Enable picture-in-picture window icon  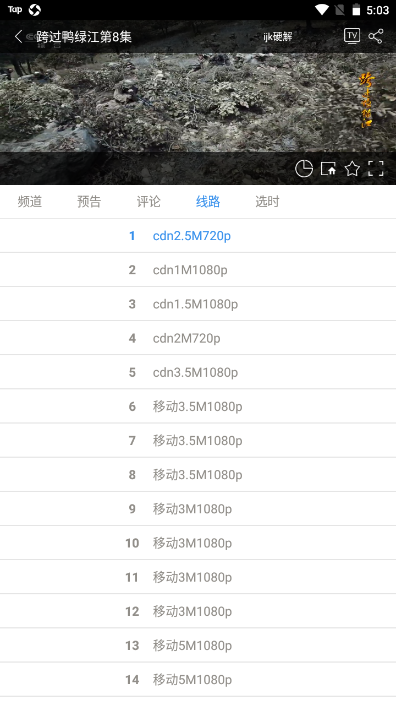pyautogui.click(x=328, y=169)
